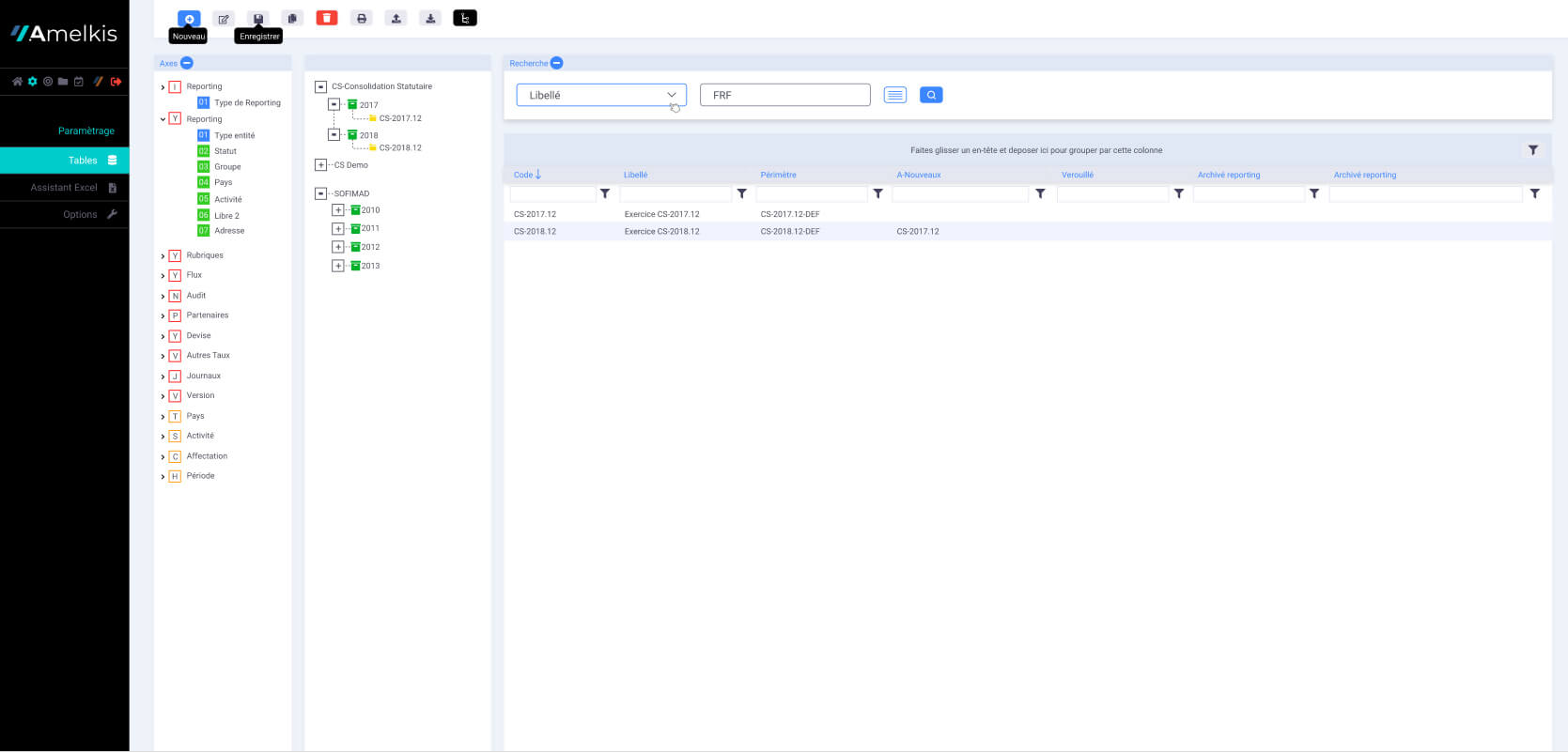
Task: Select the Libre 2 axis item
Action: point(226,216)
